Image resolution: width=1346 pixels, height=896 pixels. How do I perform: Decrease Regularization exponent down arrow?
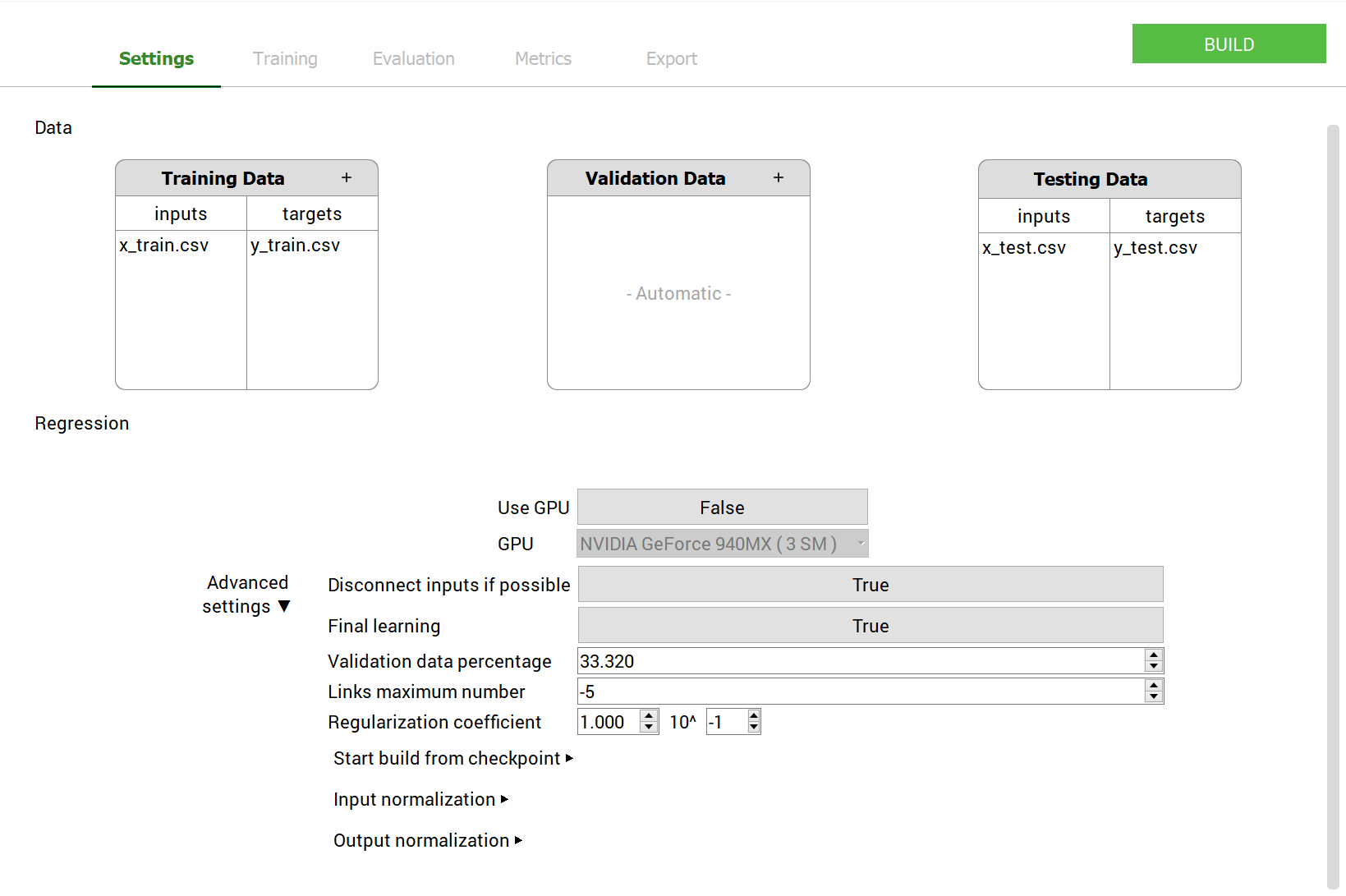[754, 728]
